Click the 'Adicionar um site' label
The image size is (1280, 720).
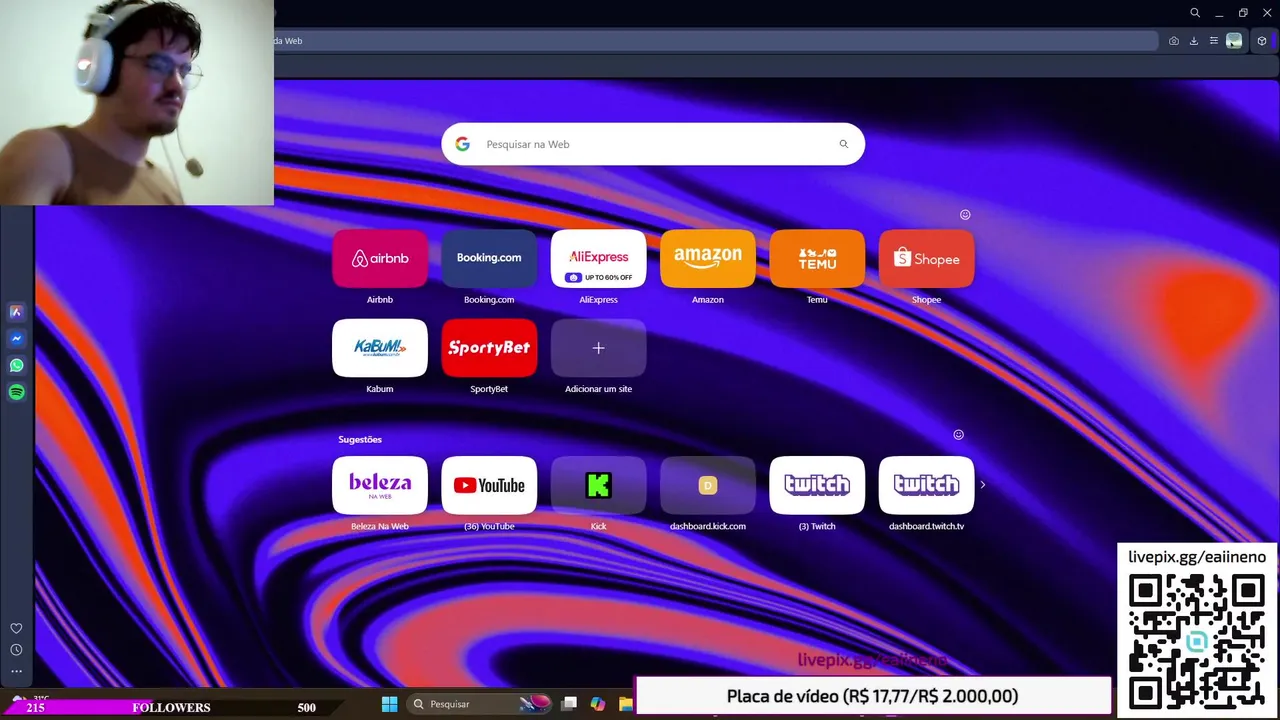(598, 389)
